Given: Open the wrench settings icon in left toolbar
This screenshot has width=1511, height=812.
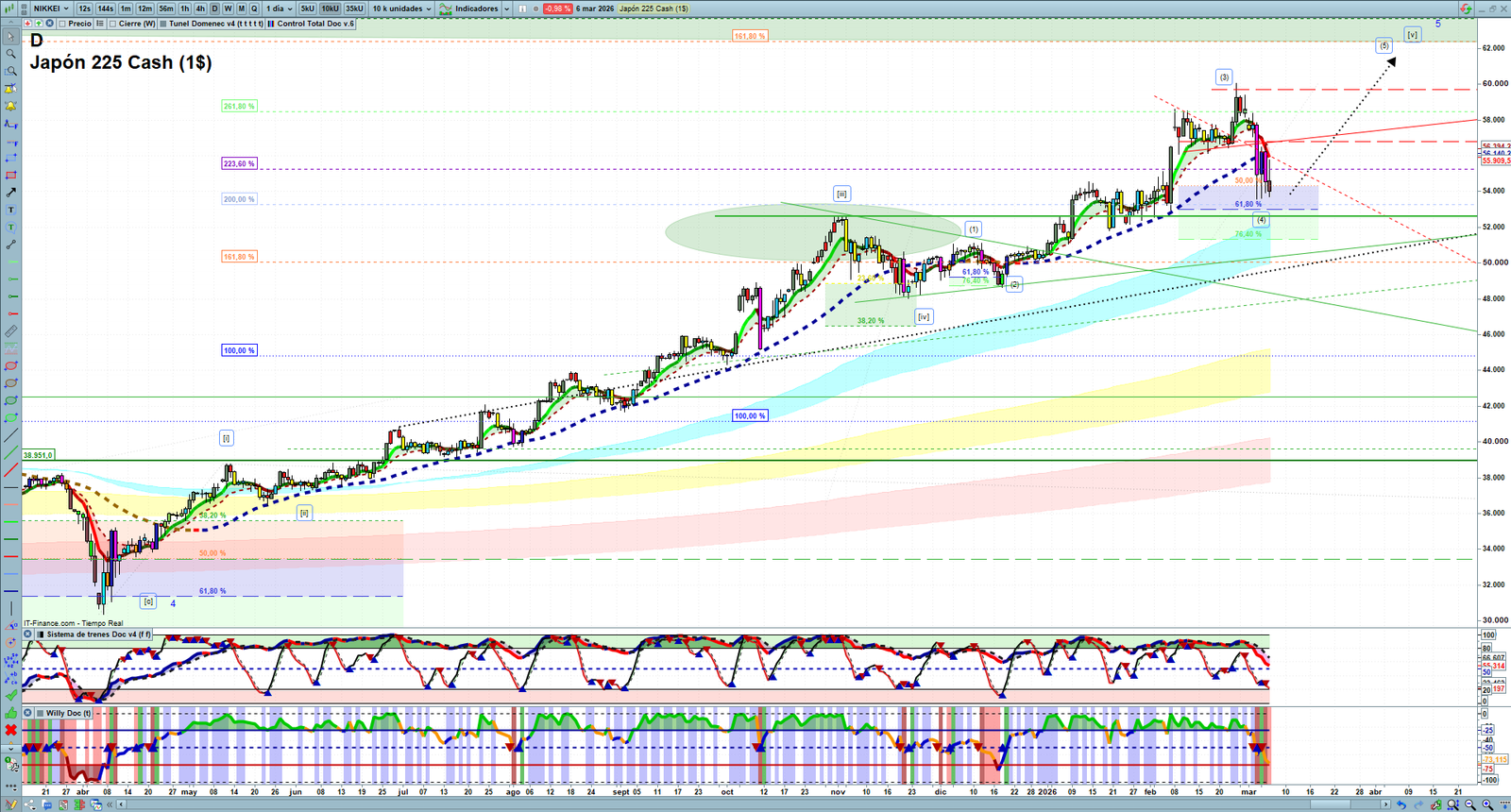Looking at the screenshot, I should coord(11,765).
